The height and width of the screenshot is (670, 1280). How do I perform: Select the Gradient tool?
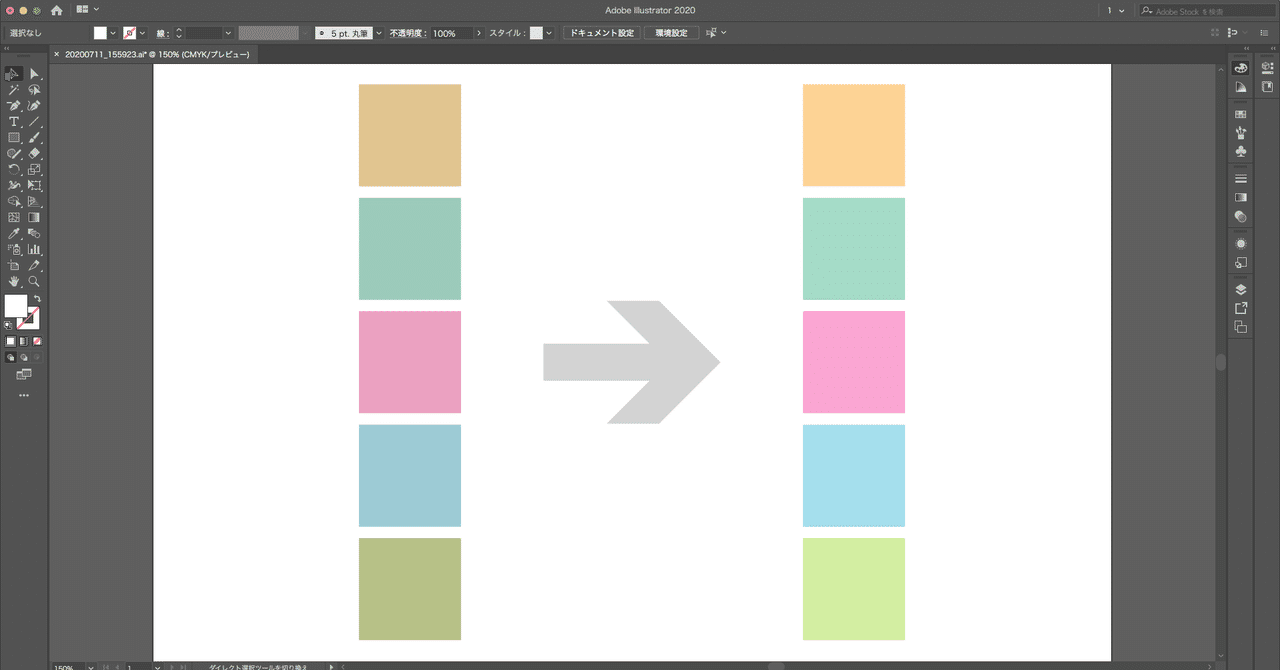coord(34,217)
